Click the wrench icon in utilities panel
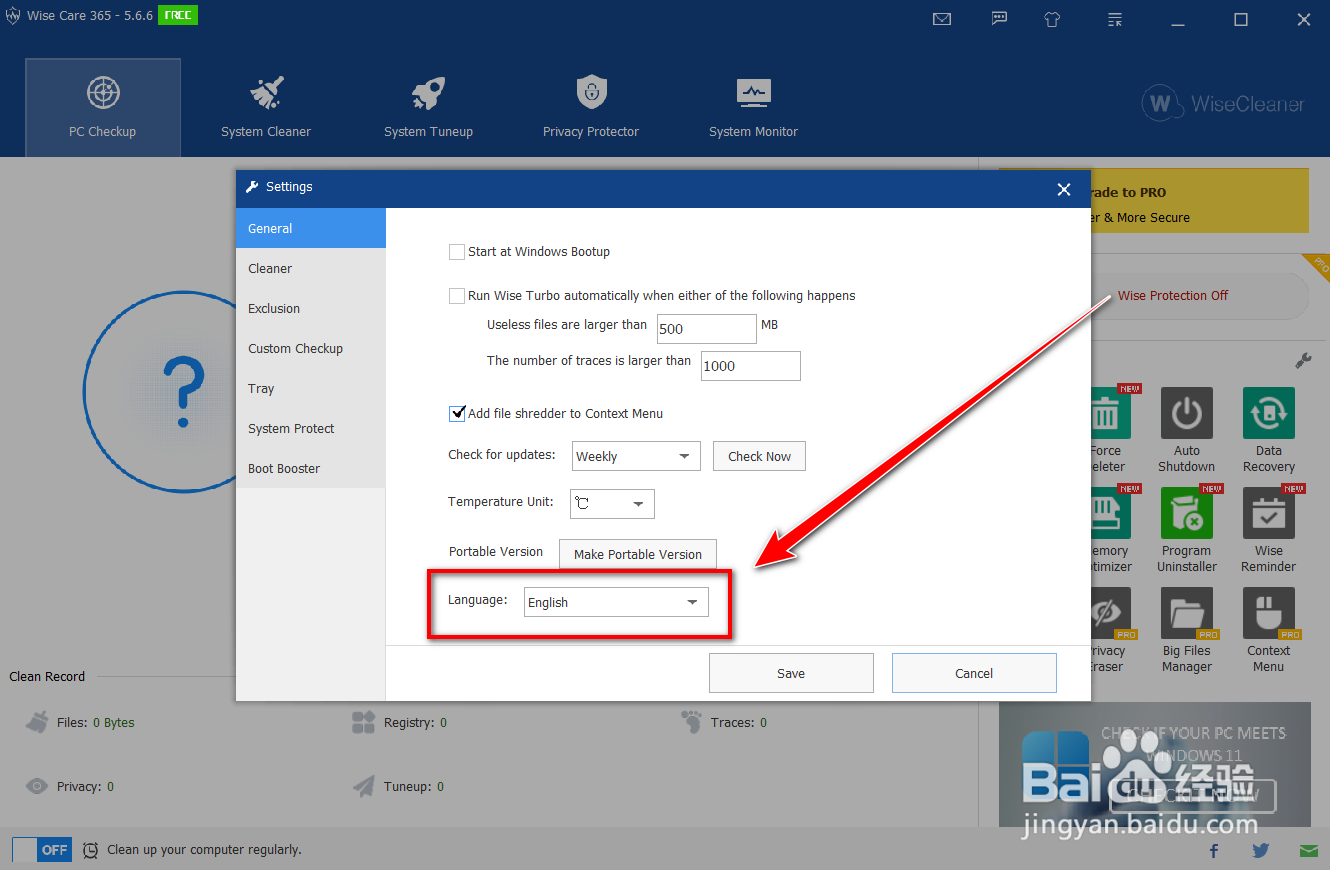 coord(1303,360)
